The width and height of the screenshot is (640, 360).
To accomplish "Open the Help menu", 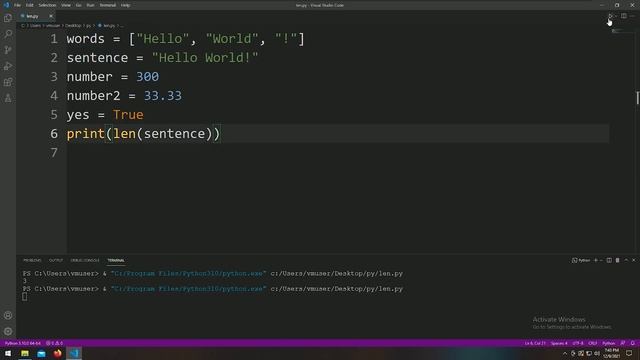I will click(x=125, y=5).
